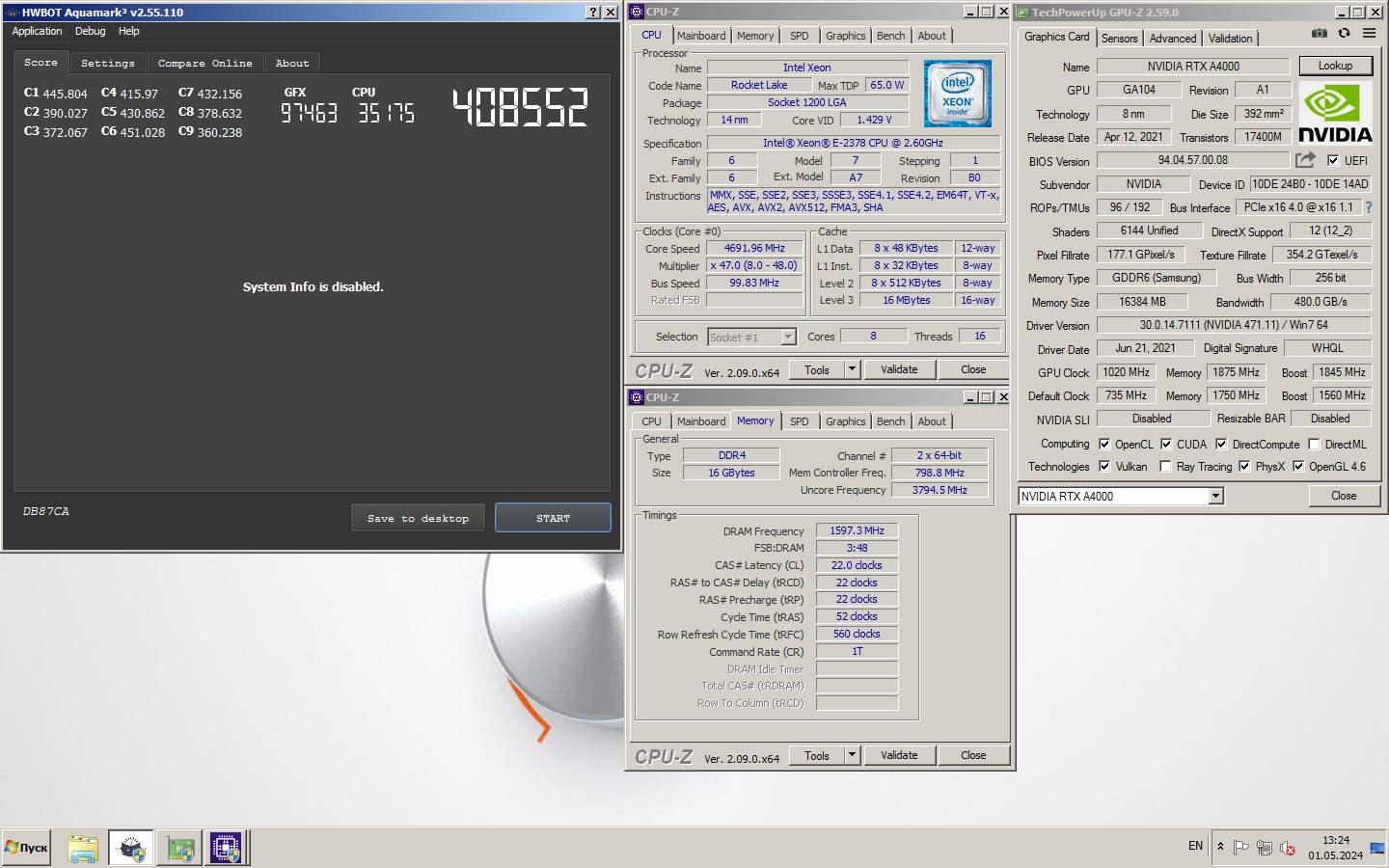1389x868 pixels.
Task: Switch to the GPU-Z Advanced tab
Action: (x=1173, y=39)
